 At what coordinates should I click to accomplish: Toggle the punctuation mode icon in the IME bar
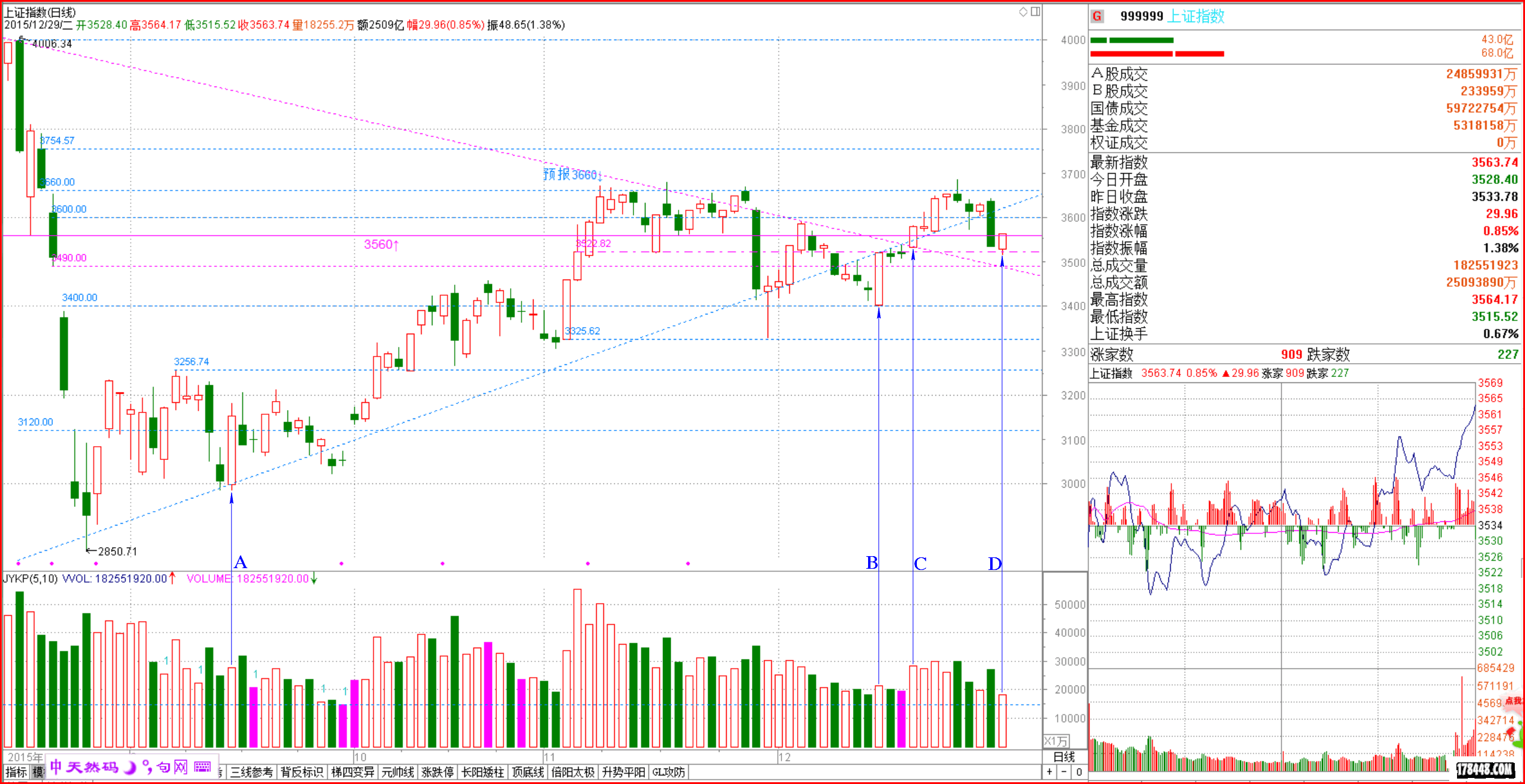147,767
